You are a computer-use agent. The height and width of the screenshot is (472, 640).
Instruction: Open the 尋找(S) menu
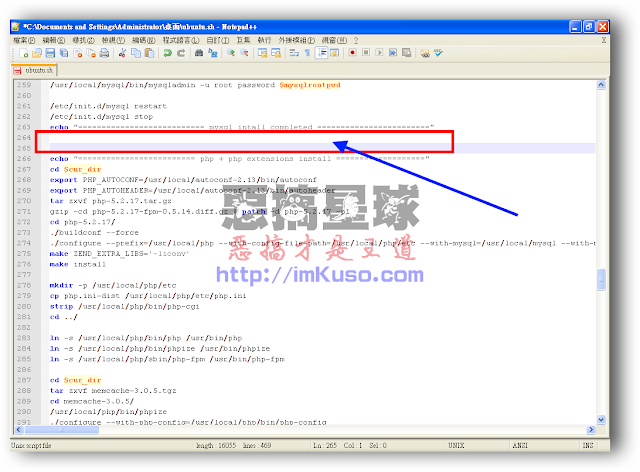pyautogui.click(x=83, y=40)
